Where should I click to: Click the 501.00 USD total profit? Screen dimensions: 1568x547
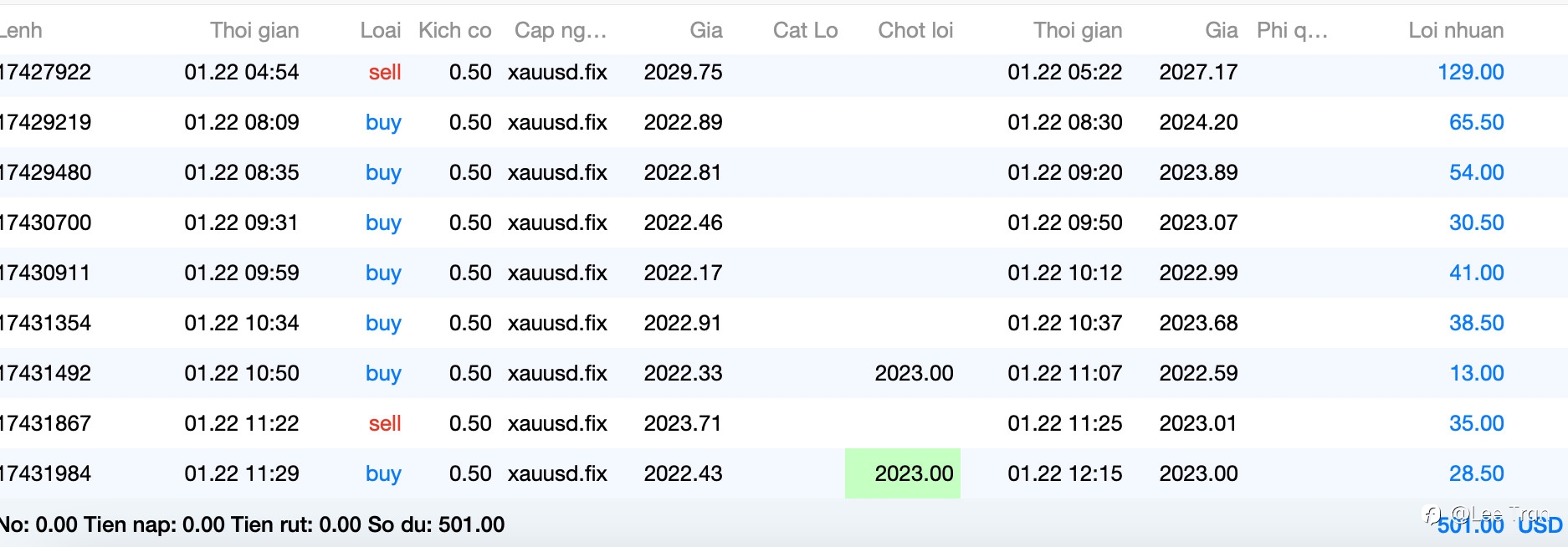click(x=1498, y=525)
